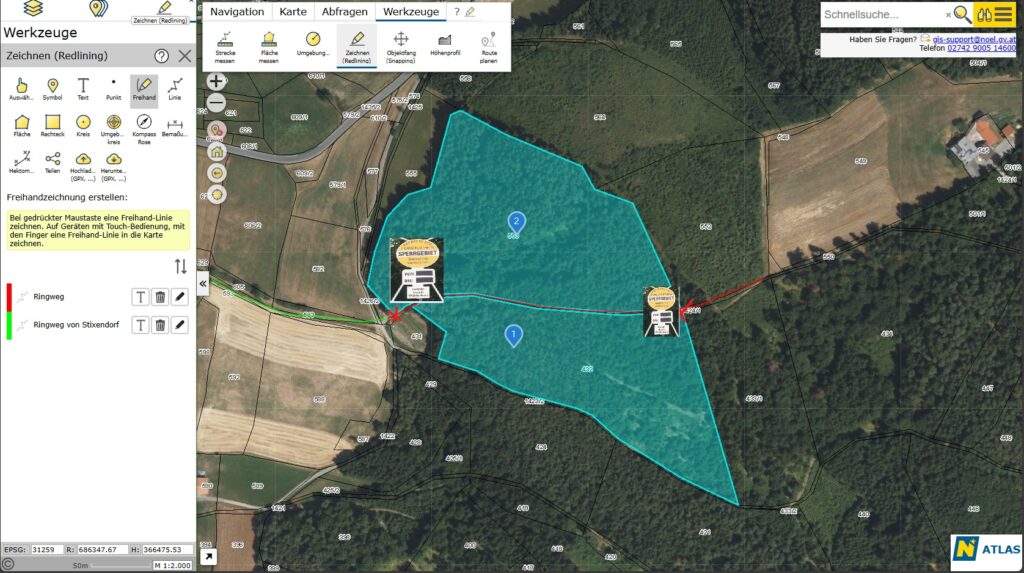This screenshot has width=1024, height=573.
Task: Click the green Ringweg von Stixendorf color bar
Action: [x=10, y=325]
